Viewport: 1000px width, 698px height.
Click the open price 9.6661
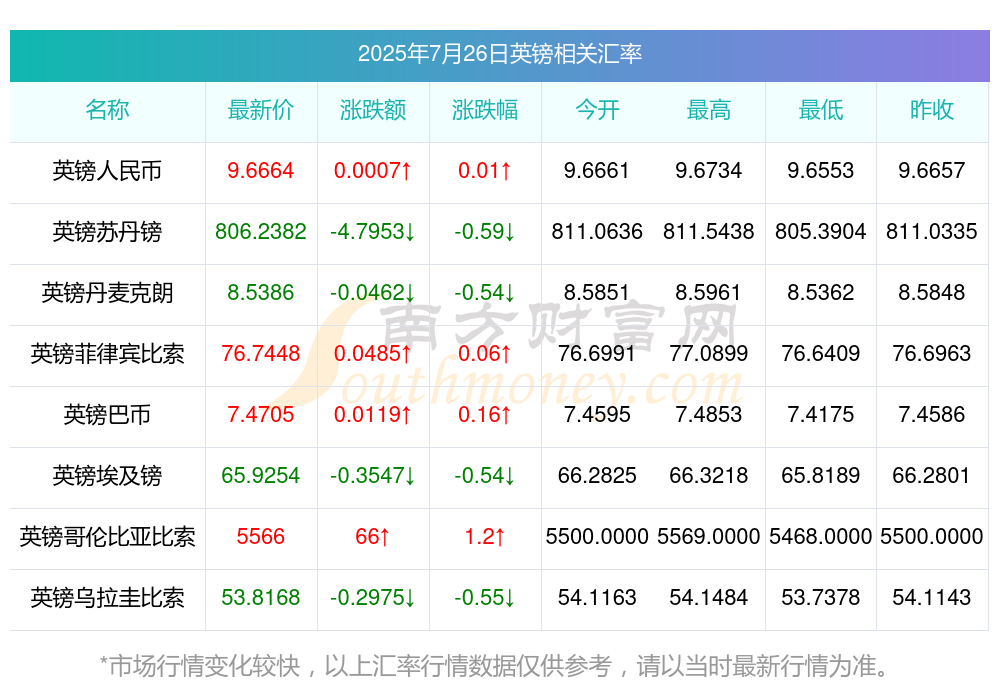click(x=597, y=170)
